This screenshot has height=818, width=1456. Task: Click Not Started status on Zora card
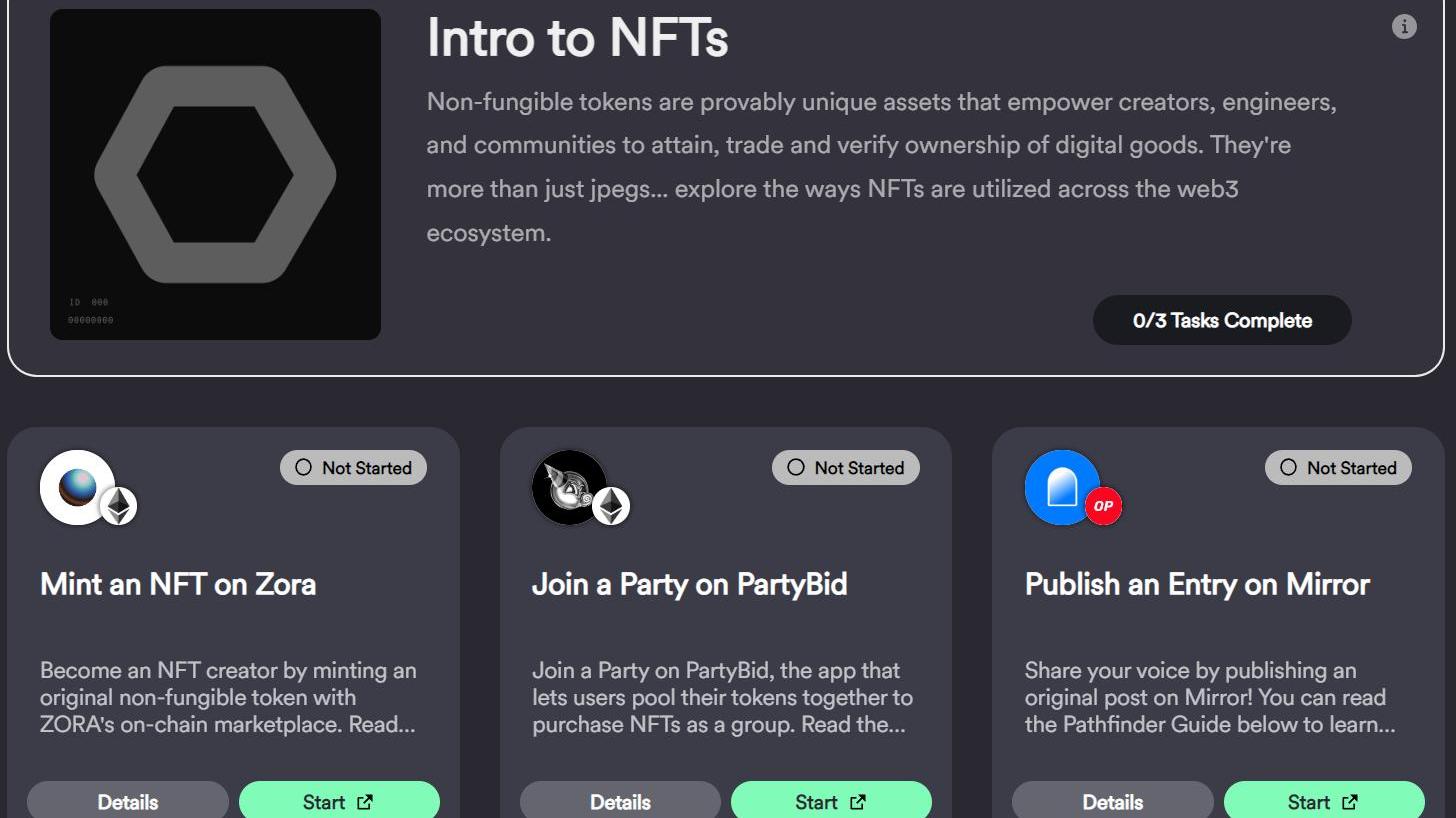(x=353, y=468)
